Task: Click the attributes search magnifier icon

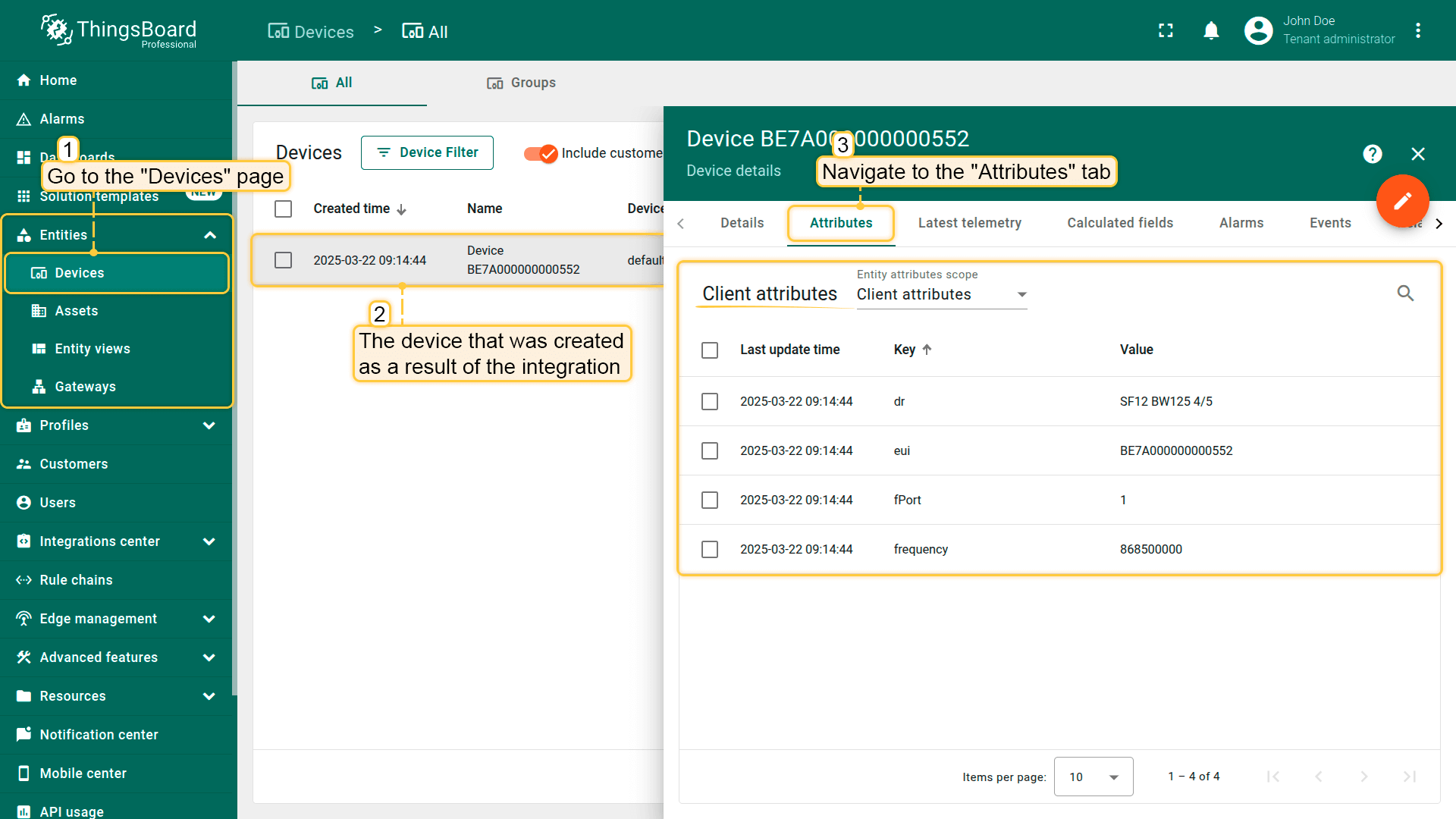Action: 1405,293
